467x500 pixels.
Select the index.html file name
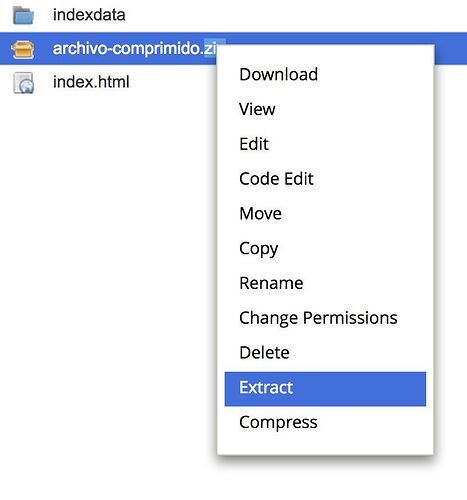[x=91, y=82]
